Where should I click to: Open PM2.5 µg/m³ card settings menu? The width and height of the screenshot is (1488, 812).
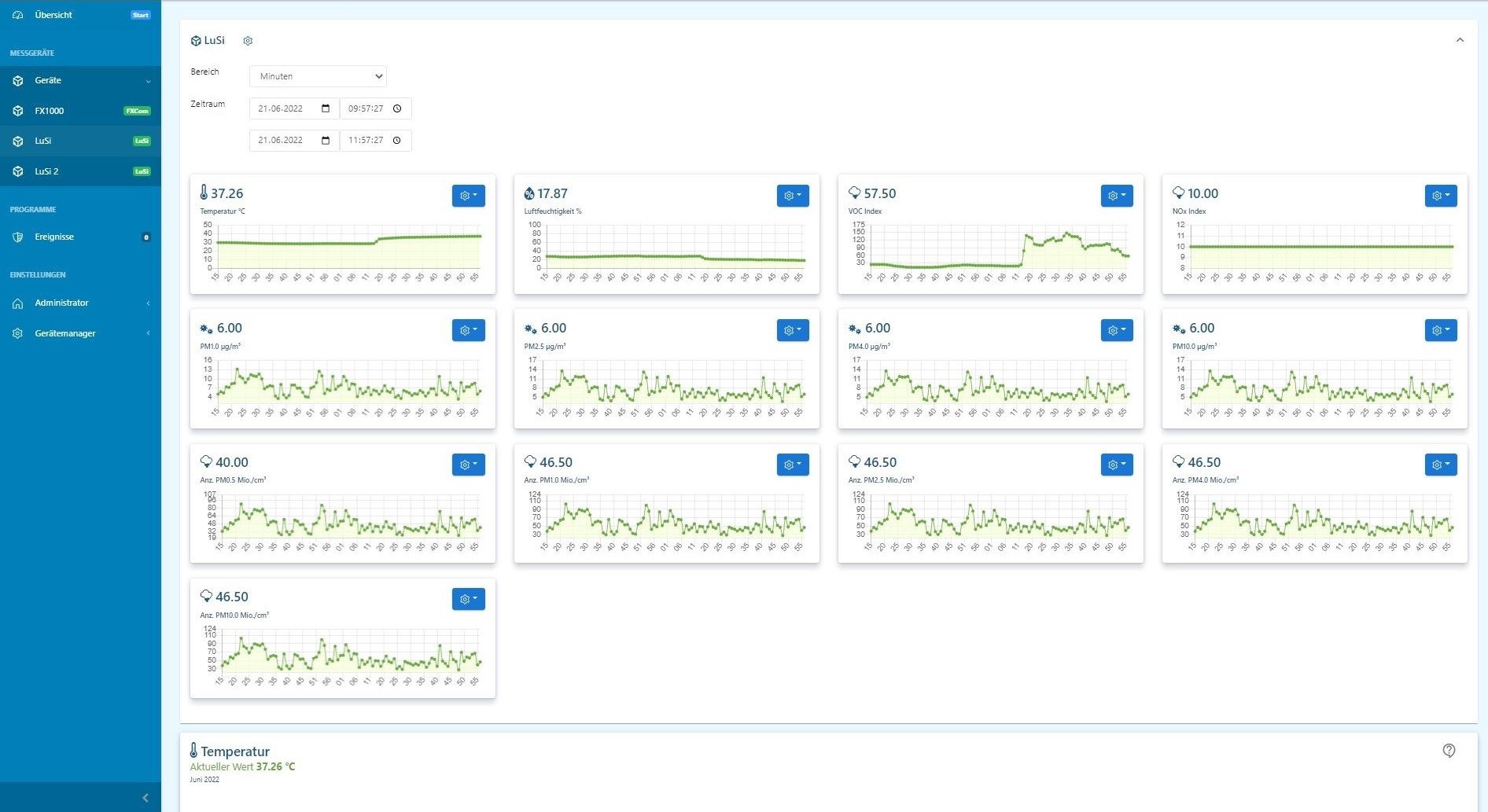(793, 330)
